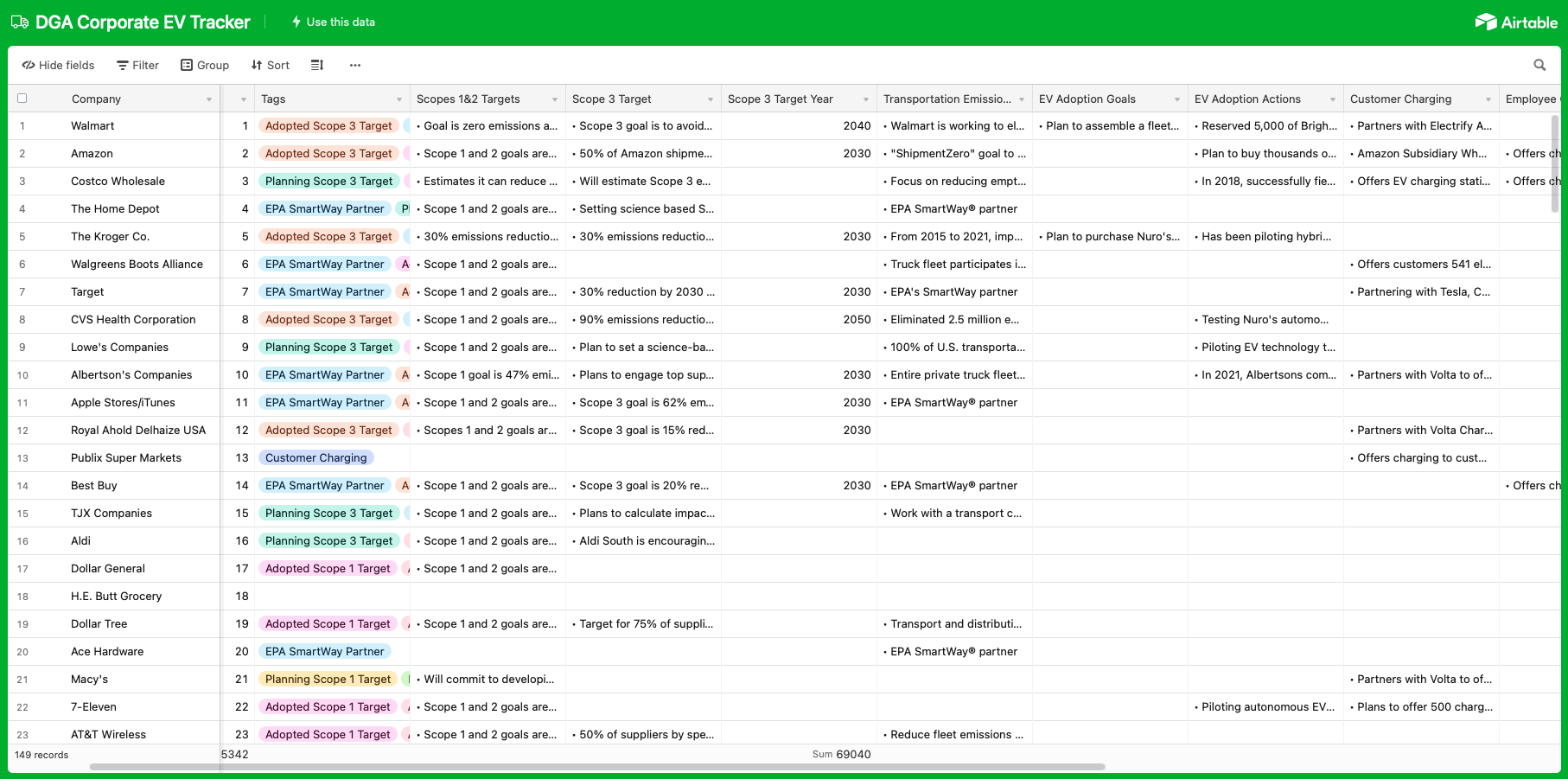
Task: Tick the select-all checkbox in the header
Action: (22, 99)
